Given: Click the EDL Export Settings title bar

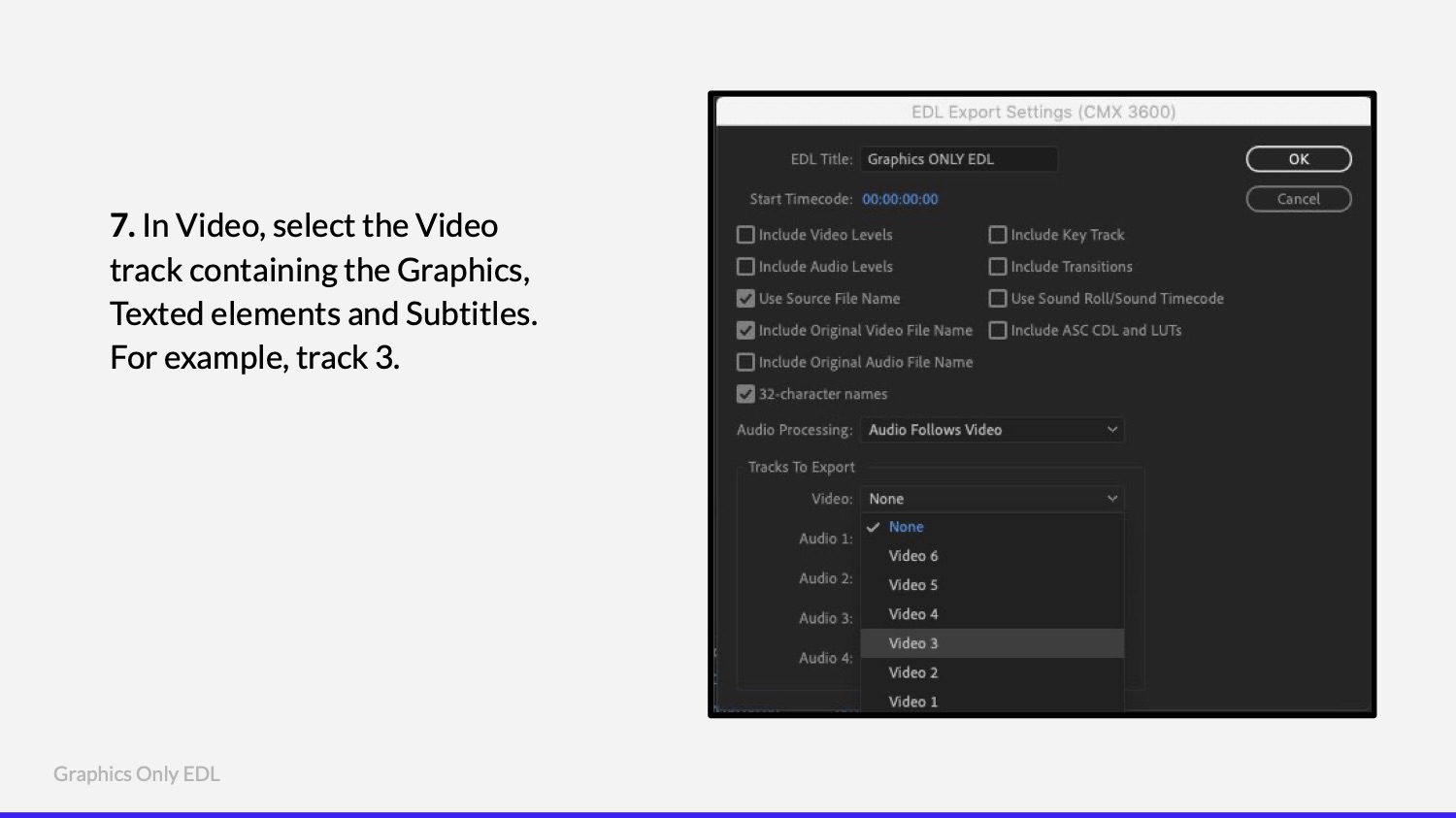Looking at the screenshot, I should click(x=1043, y=112).
